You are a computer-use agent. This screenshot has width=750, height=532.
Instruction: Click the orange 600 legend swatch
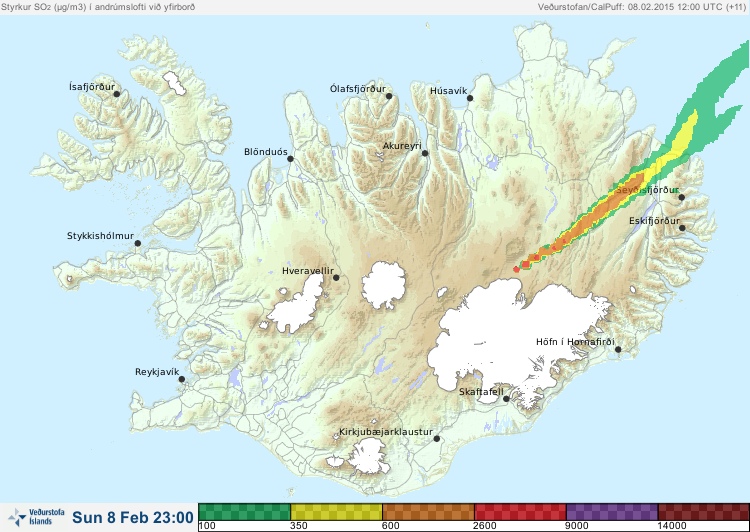pos(428,512)
